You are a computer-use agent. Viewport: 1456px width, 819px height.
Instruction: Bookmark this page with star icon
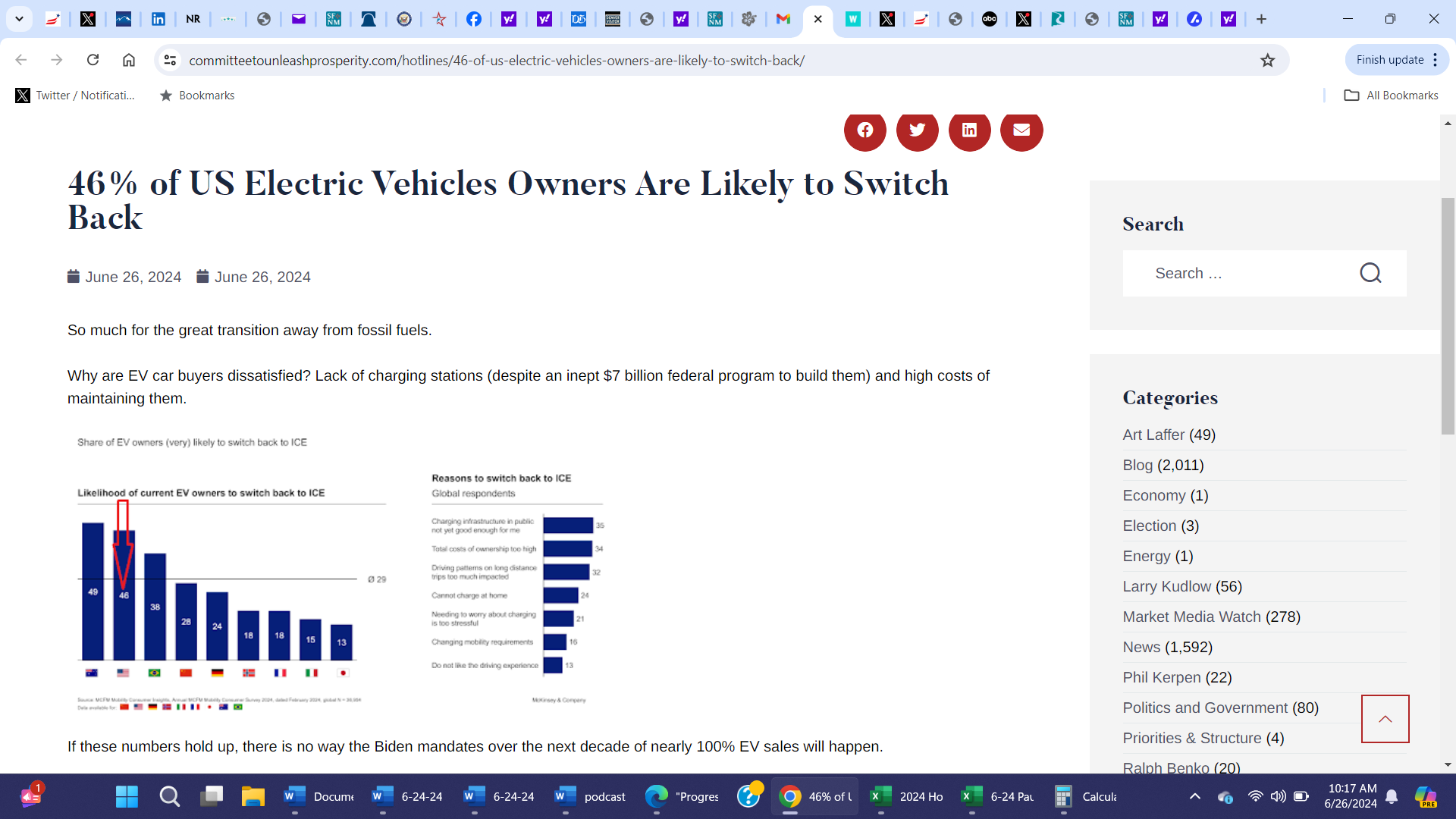coord(1267,61)
